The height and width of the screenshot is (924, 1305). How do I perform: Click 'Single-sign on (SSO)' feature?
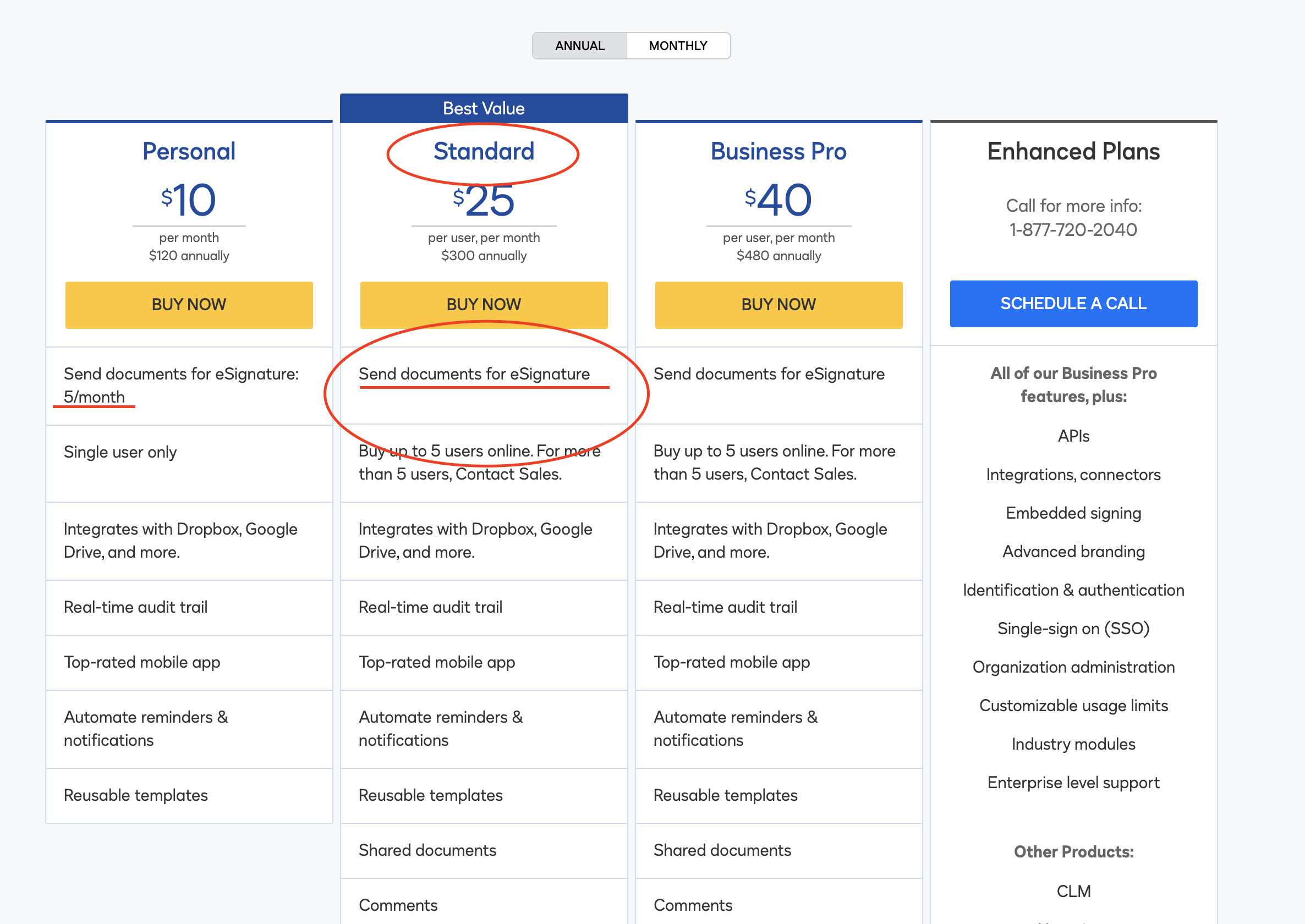point(1073,629)
